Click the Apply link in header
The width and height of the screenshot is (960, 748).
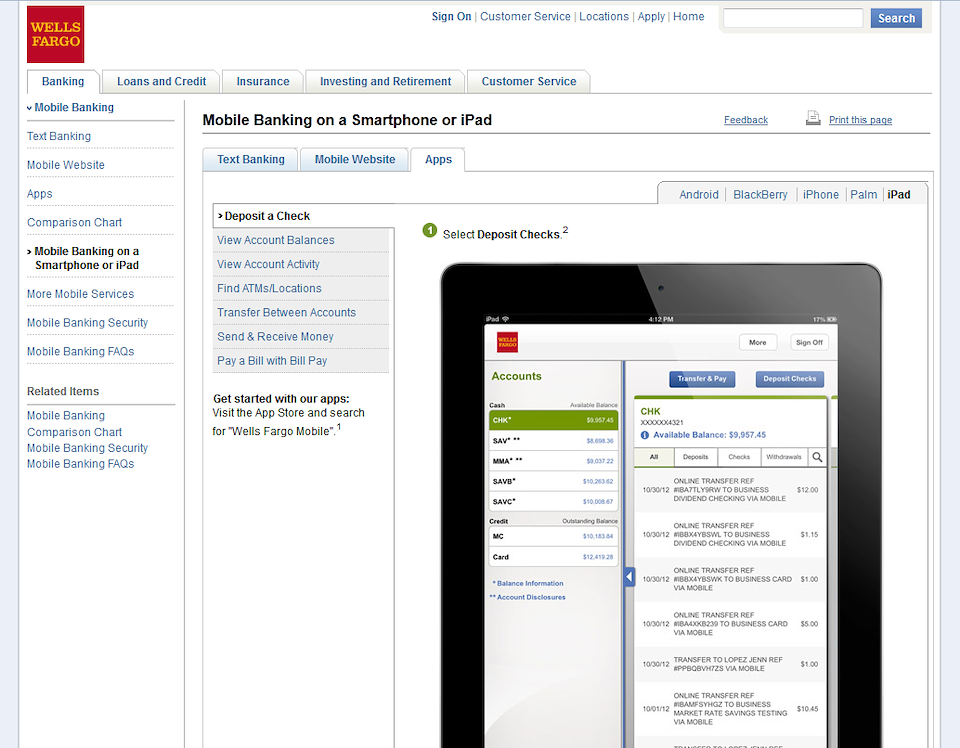click(651, 17)
